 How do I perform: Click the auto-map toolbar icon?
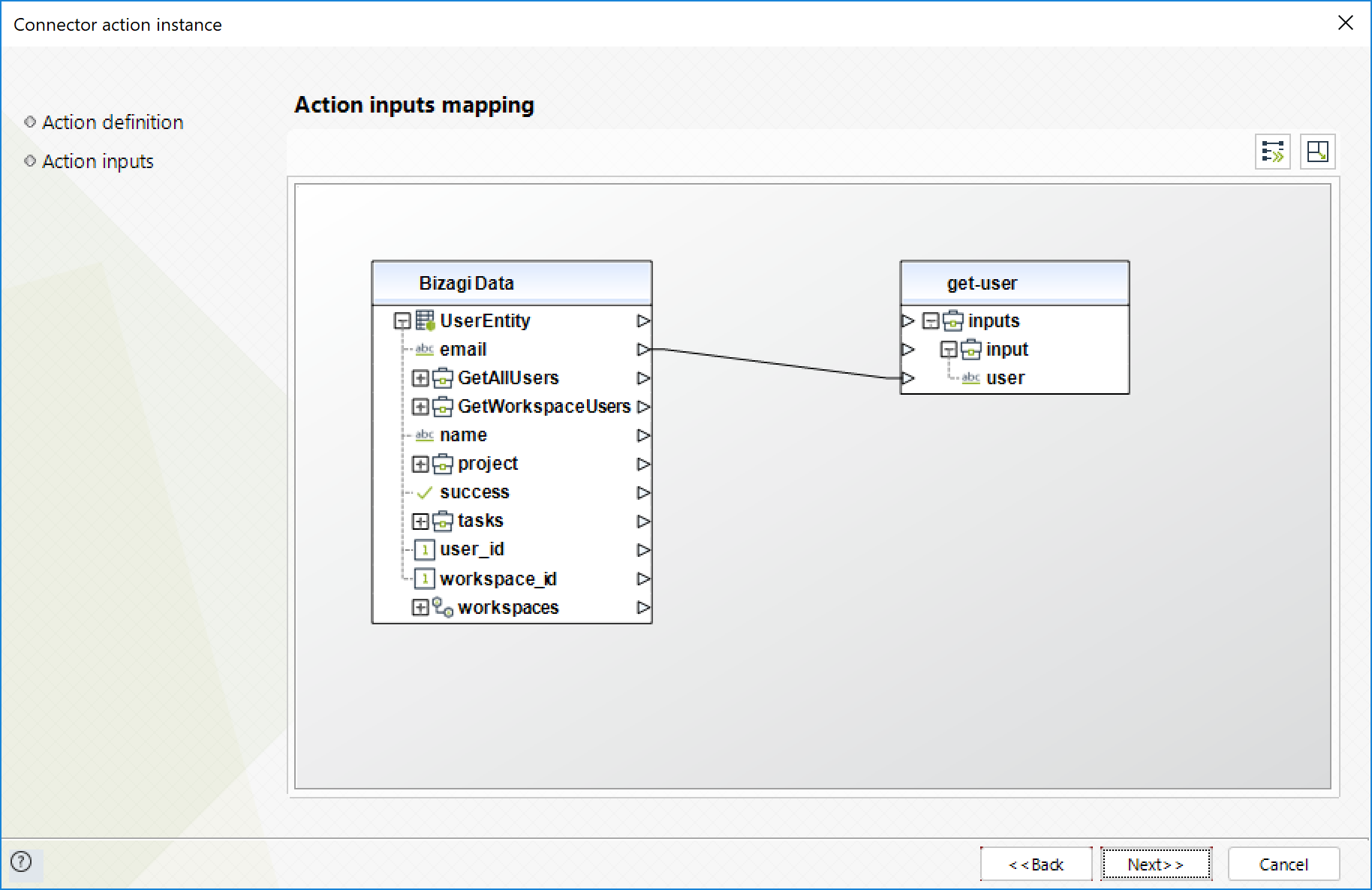(x=1272, y=152)
